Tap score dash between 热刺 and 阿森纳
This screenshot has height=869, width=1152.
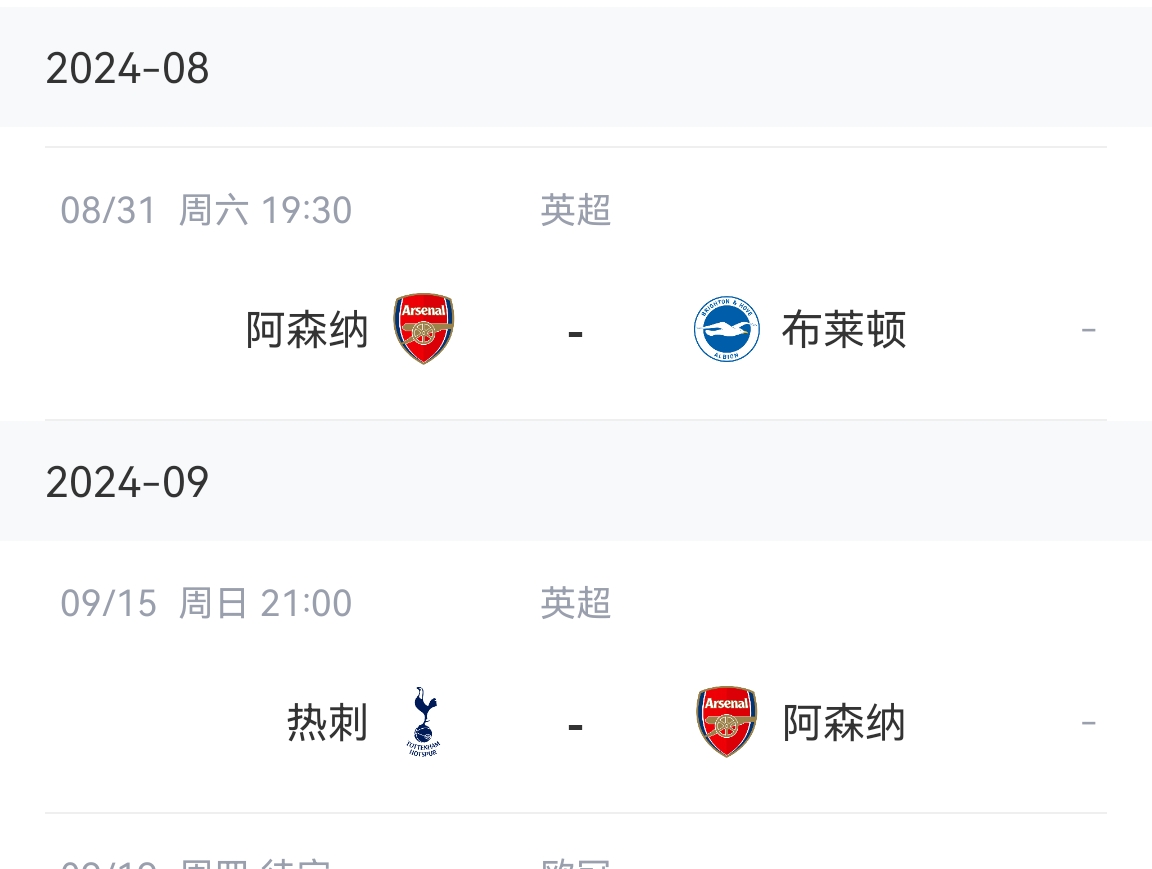coord(575,727)
